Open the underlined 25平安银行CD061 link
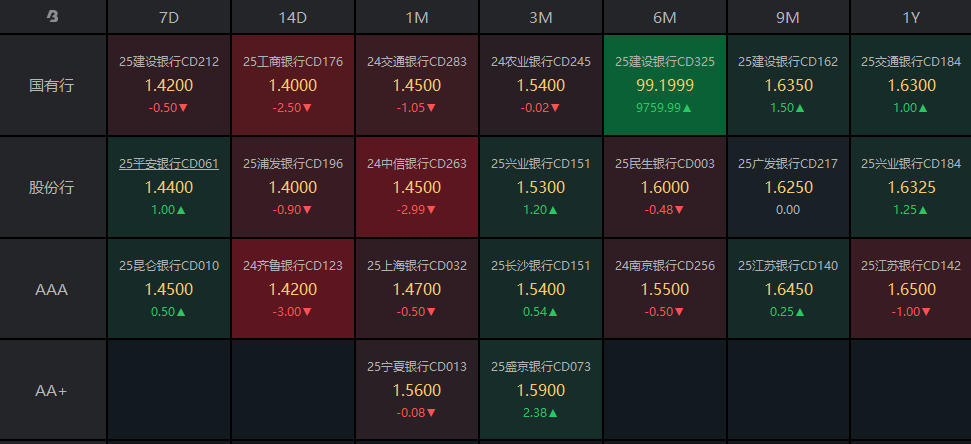Viewport: 971px width, 444px height. [x=168, y=164]
